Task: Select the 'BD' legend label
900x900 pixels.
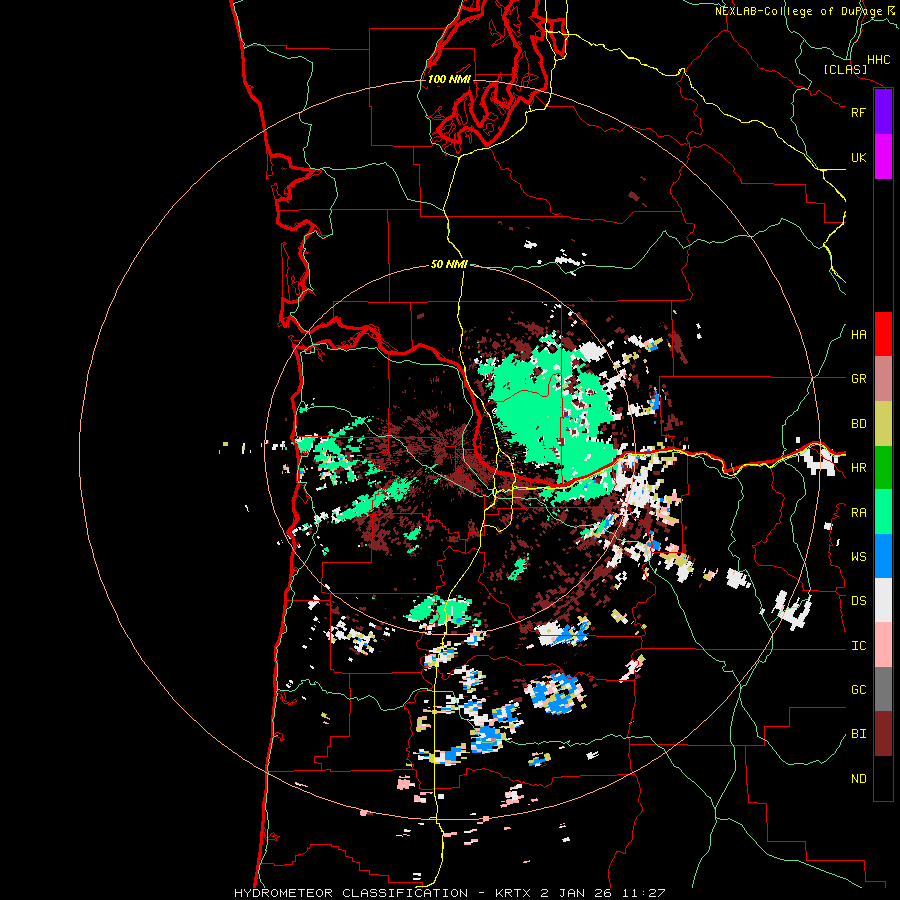Action: coord(858,424)
